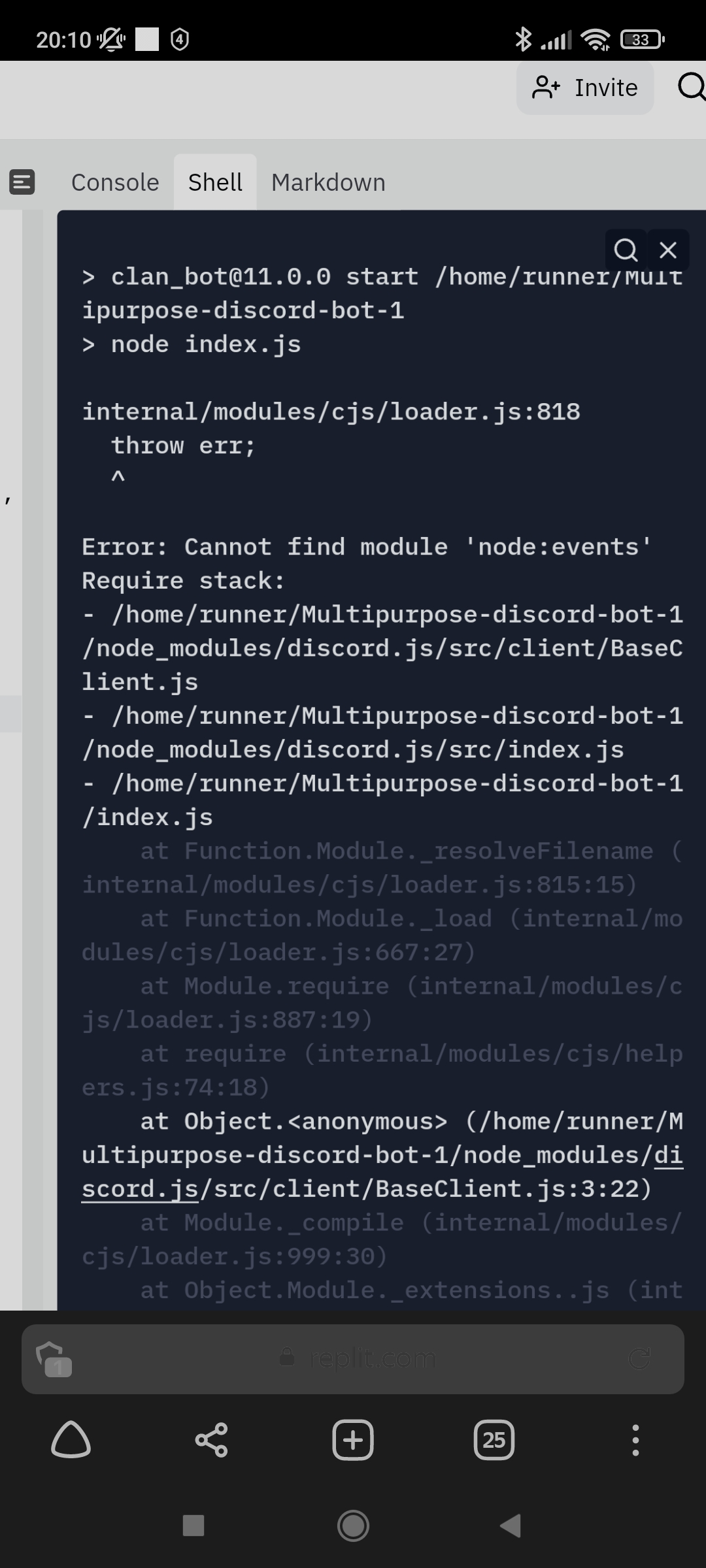
Task: Open the browser overflow menu
Action: coord(633,1439)
